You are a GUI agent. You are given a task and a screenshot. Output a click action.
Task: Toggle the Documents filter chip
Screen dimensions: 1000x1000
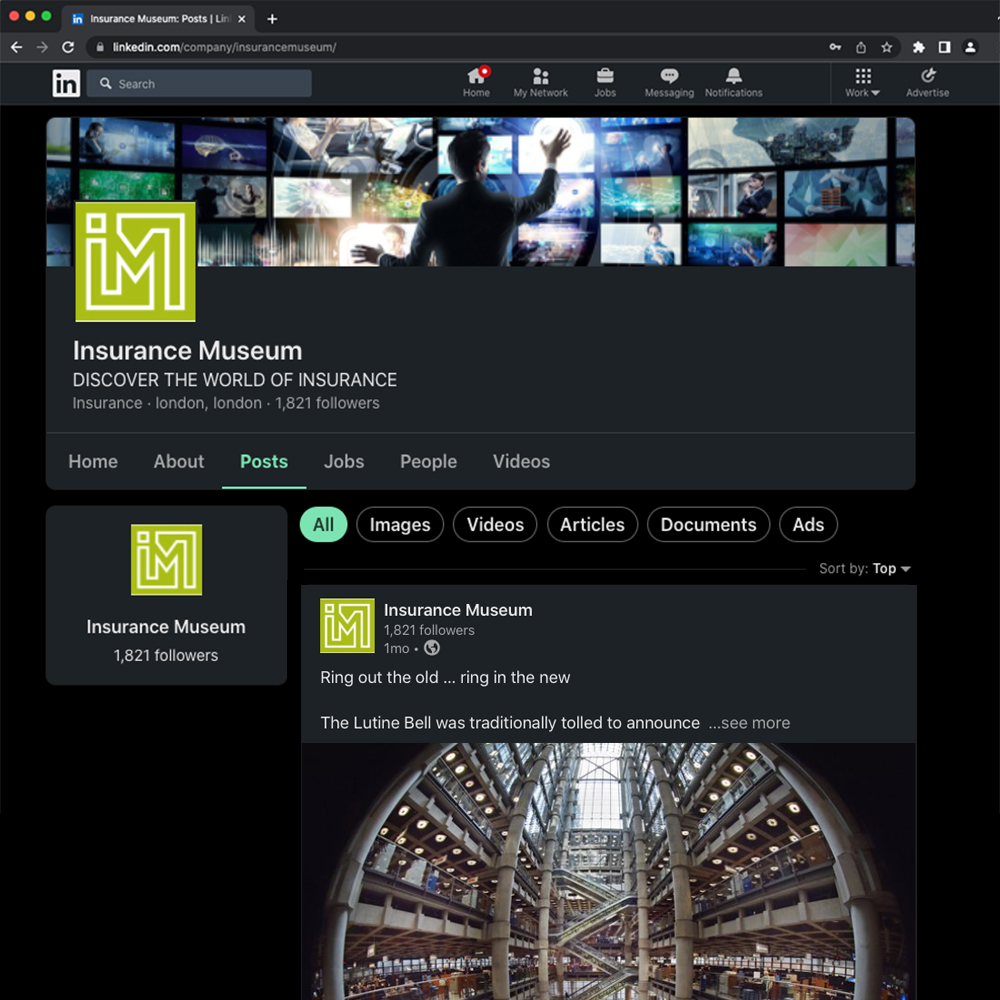[708, 524]
